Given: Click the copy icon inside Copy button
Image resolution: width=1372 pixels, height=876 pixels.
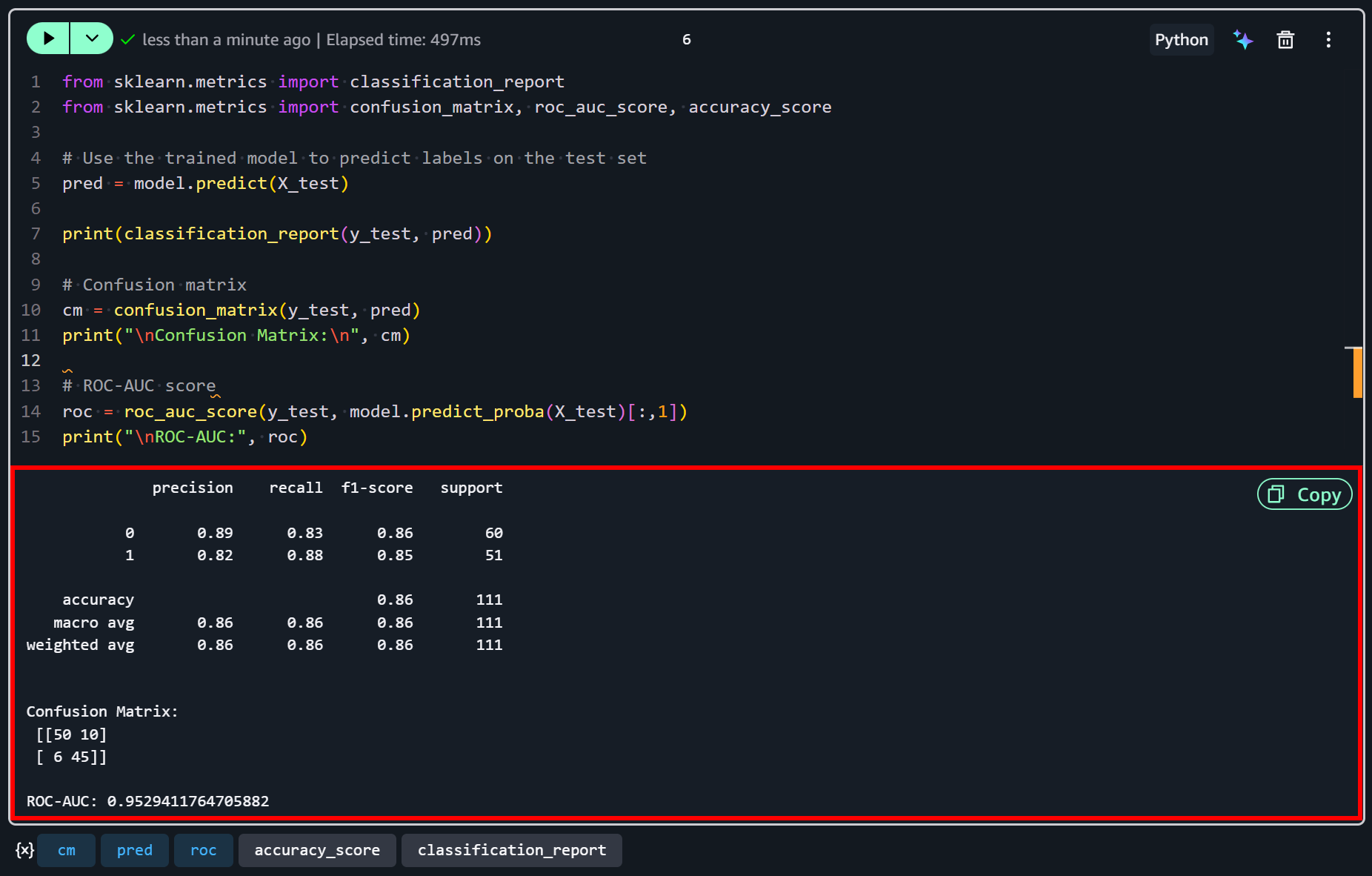Looking at the screenshot, I should pos(1276,494).
